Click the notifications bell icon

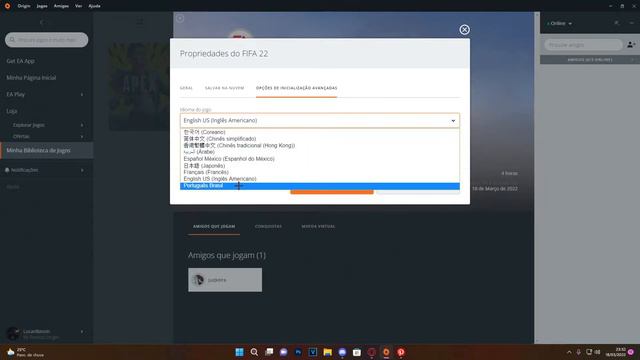7,170
